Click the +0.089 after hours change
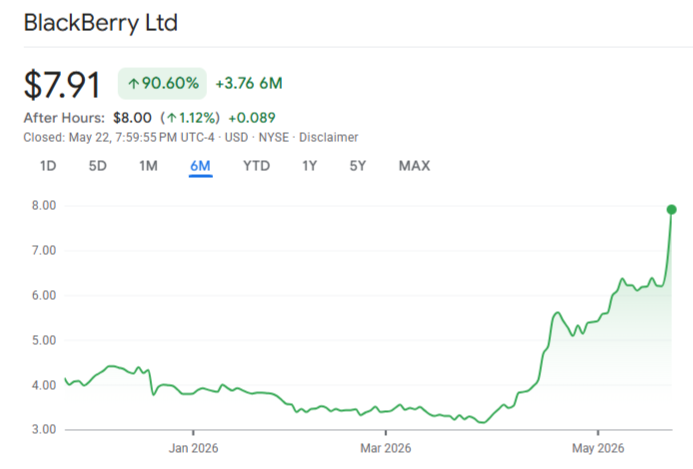The width and height of the screenshot is (693, 469). [x=252, y=118]
